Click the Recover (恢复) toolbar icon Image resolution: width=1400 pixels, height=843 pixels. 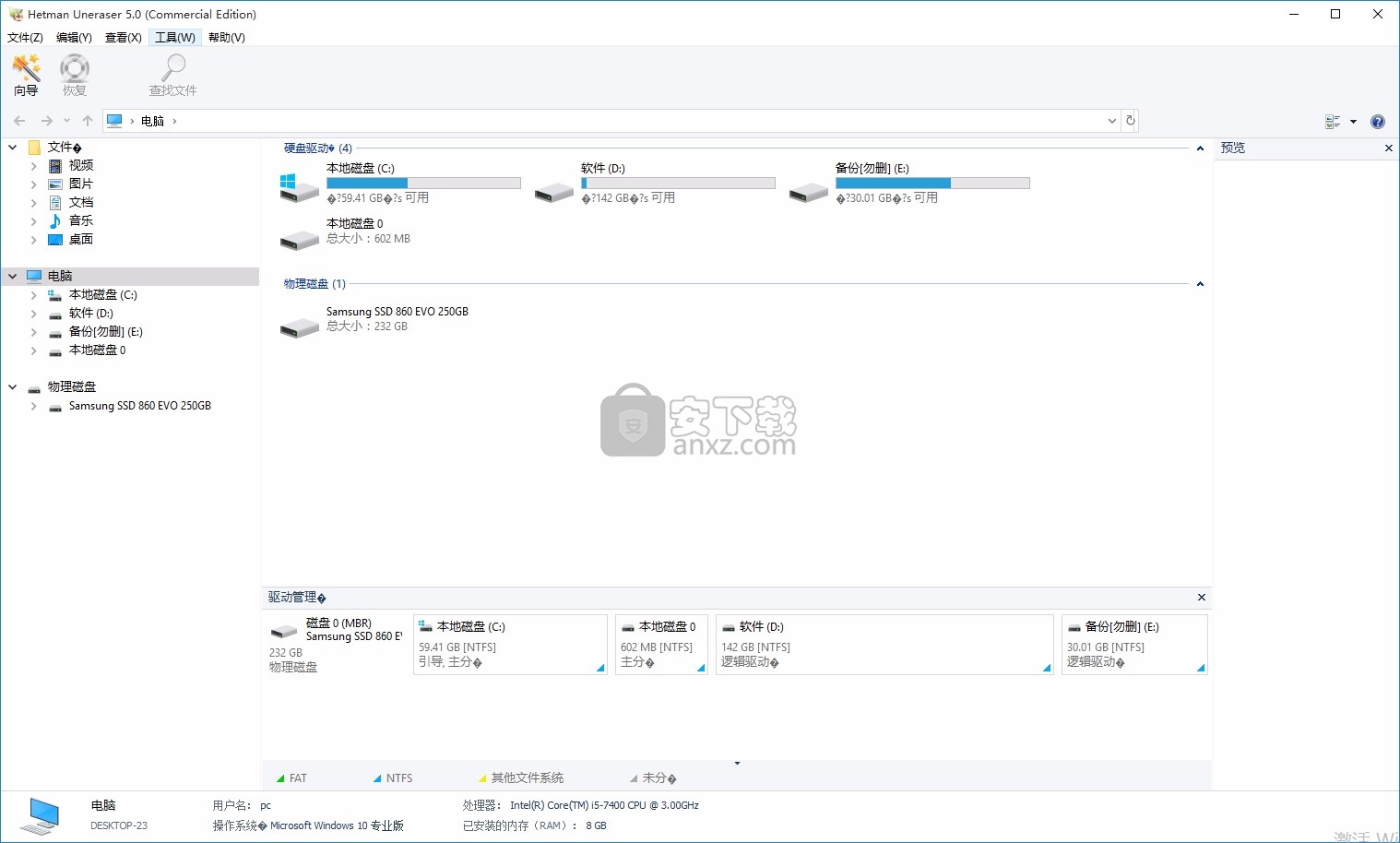coord(75,75)
